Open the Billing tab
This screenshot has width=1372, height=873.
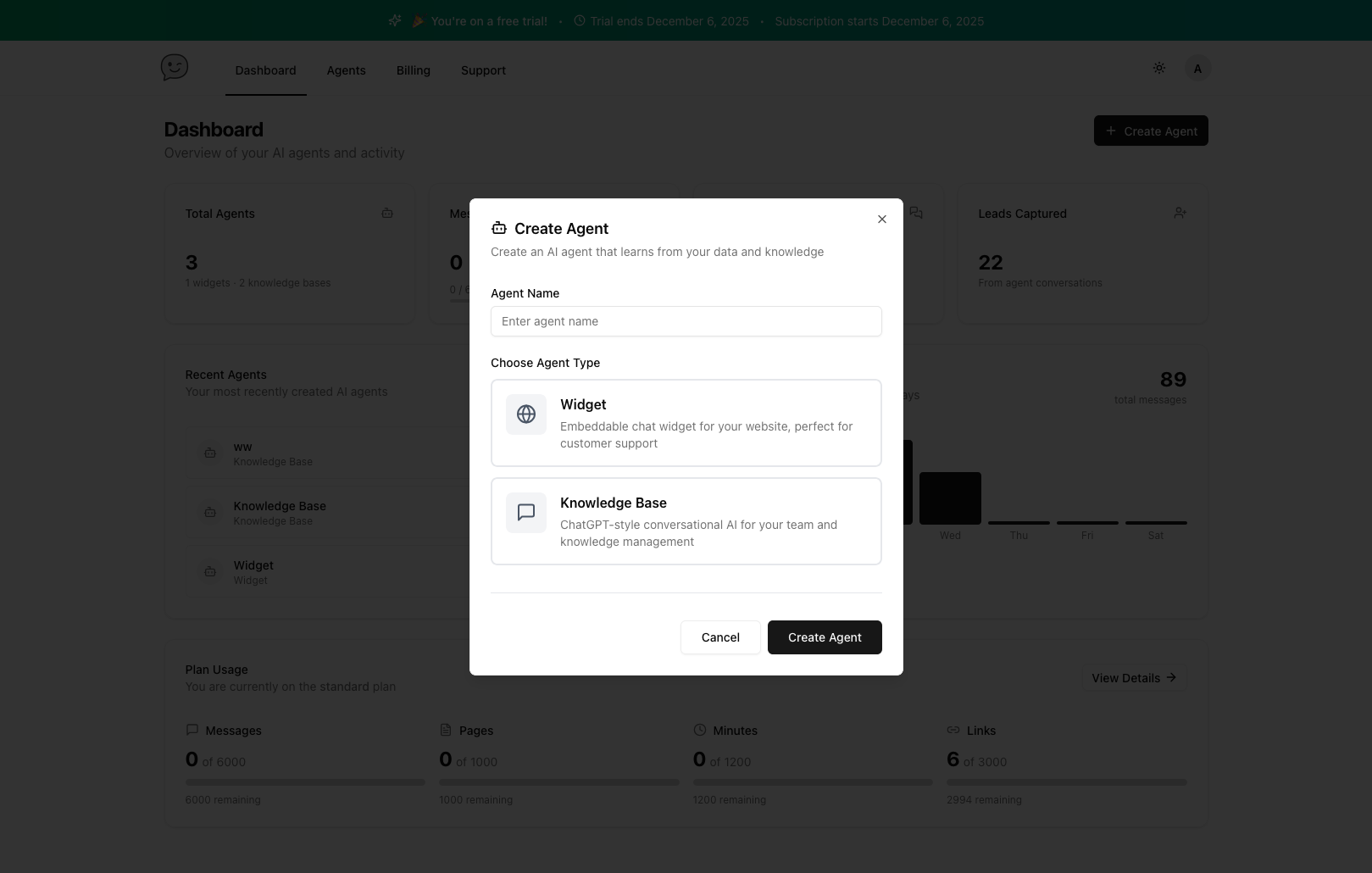point(413,70)
